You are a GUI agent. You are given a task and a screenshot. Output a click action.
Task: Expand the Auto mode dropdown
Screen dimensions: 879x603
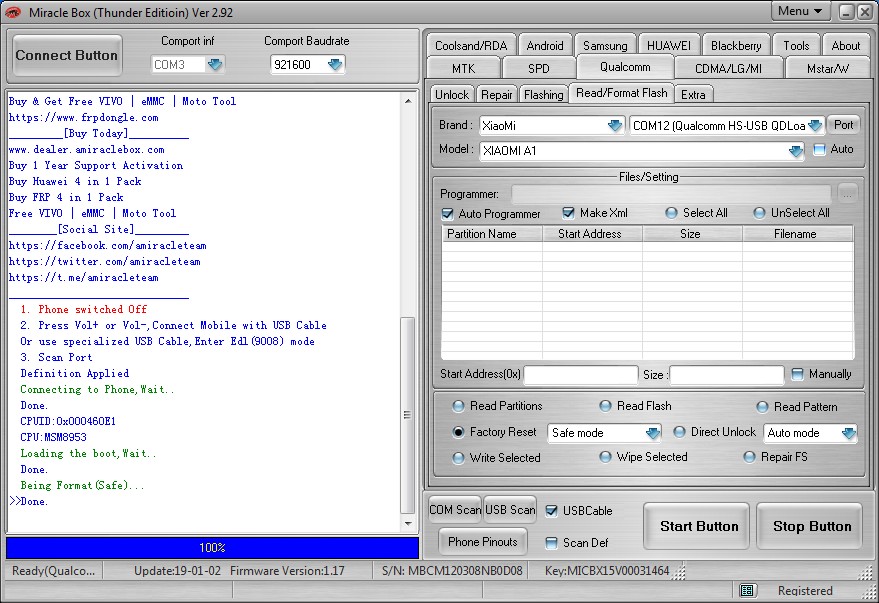(x=848, y=433)
